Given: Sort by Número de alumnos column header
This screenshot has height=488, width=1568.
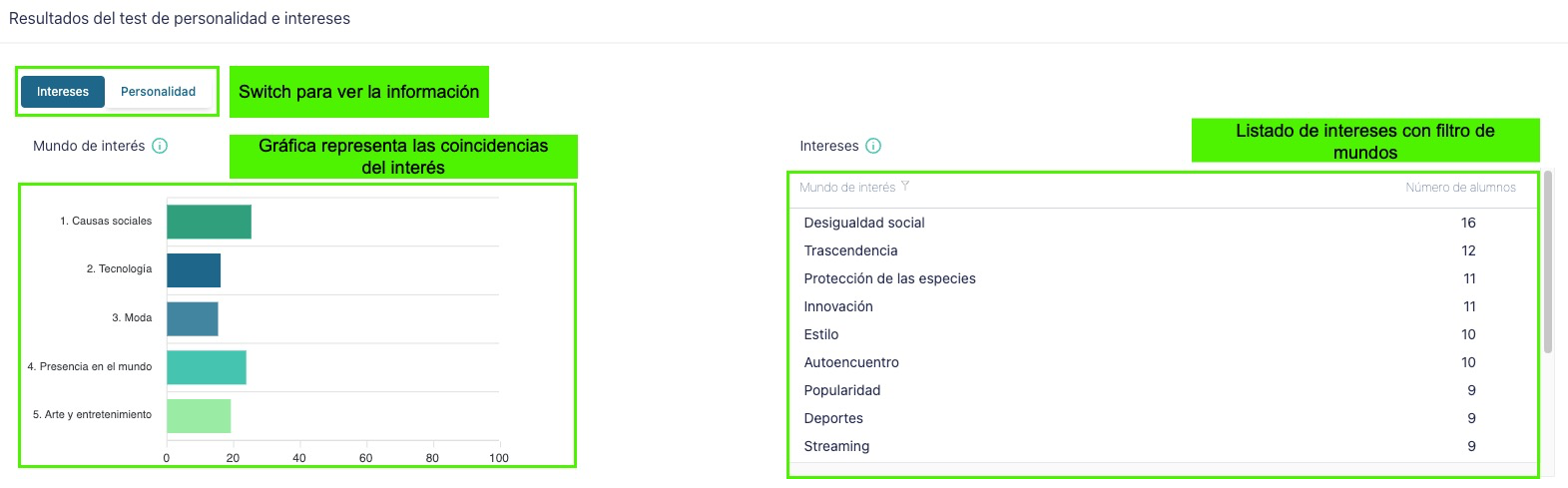Looking at the screenshot, I should tap(1460, 188).
